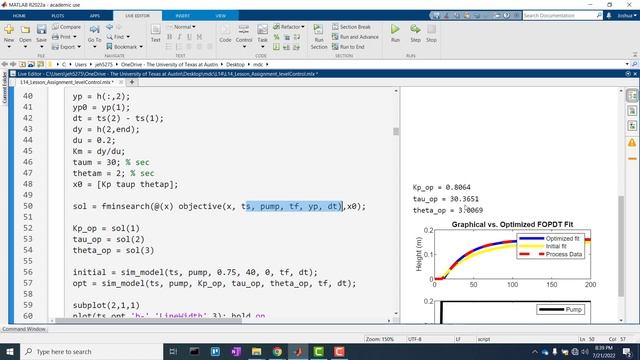Click the notifications bell icon

[x=609, y=16]
